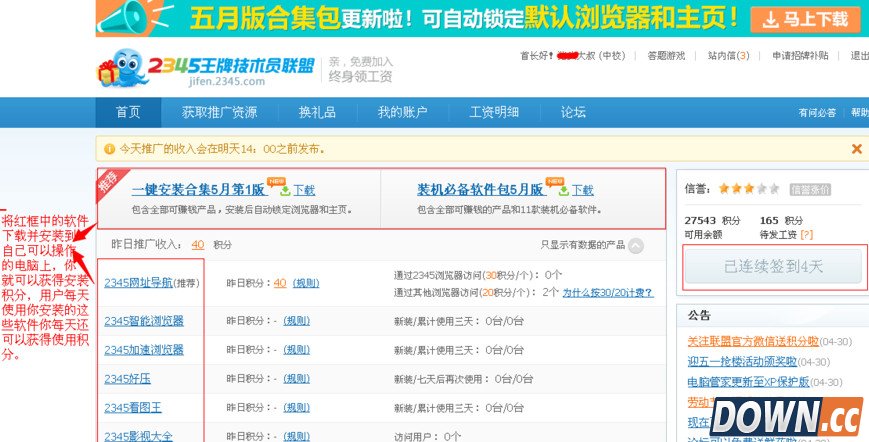This screenshot has width=869, height=442.
Task: Open the 获取推广资源 nav tab
Action: point(219,112)
